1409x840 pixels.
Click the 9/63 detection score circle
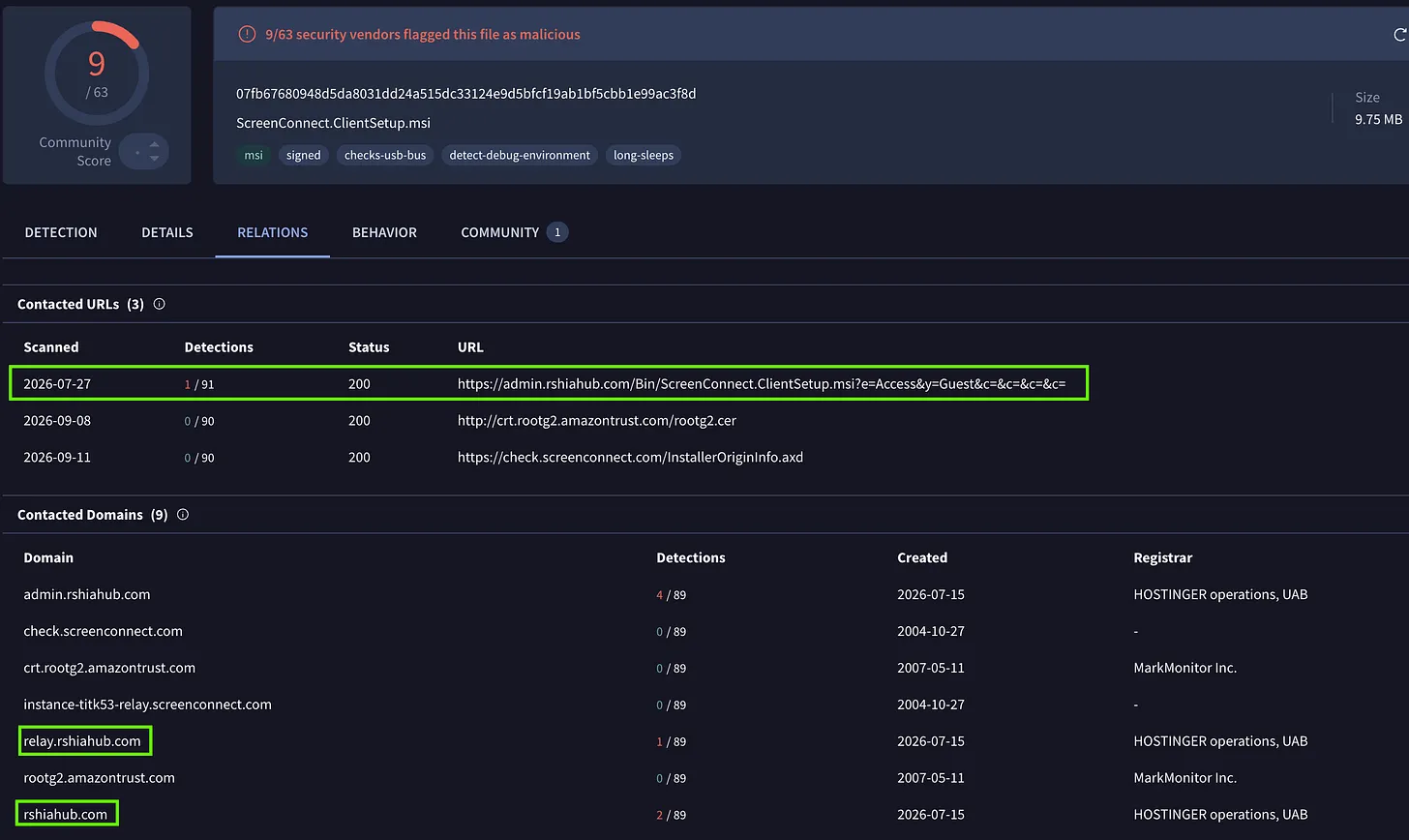pyautogui.click(x=97, y=74)
